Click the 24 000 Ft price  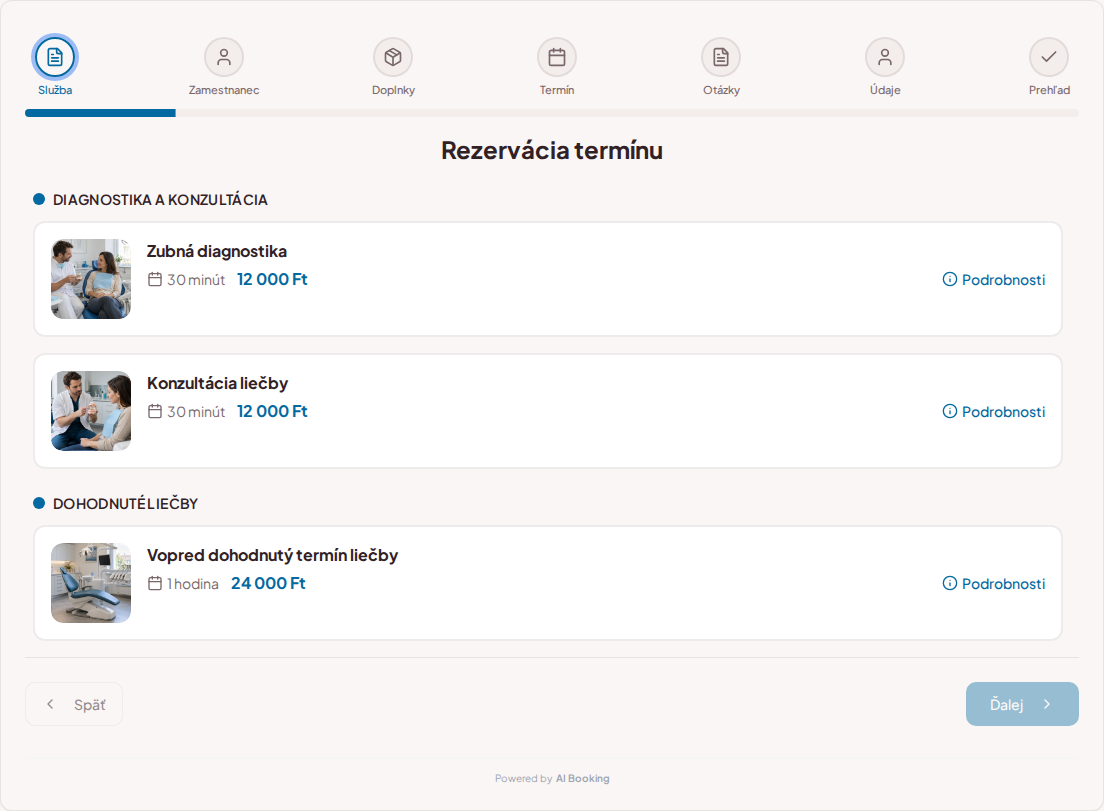pyautogui.click(x=268, y=583)
